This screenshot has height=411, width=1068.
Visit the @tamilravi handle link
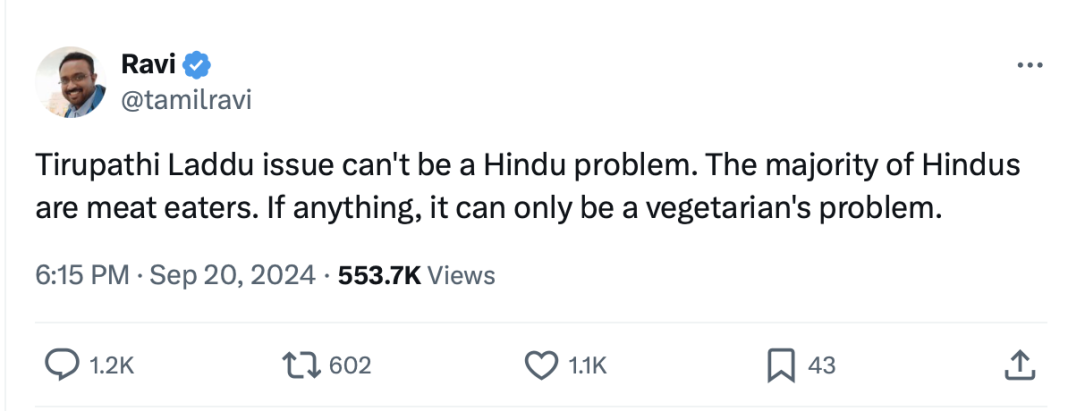(x=186, y=100)
